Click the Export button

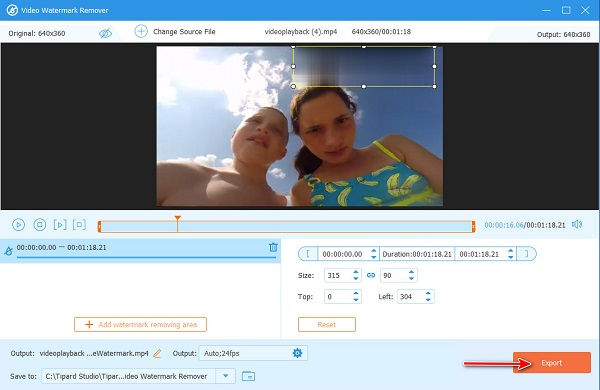552,363
